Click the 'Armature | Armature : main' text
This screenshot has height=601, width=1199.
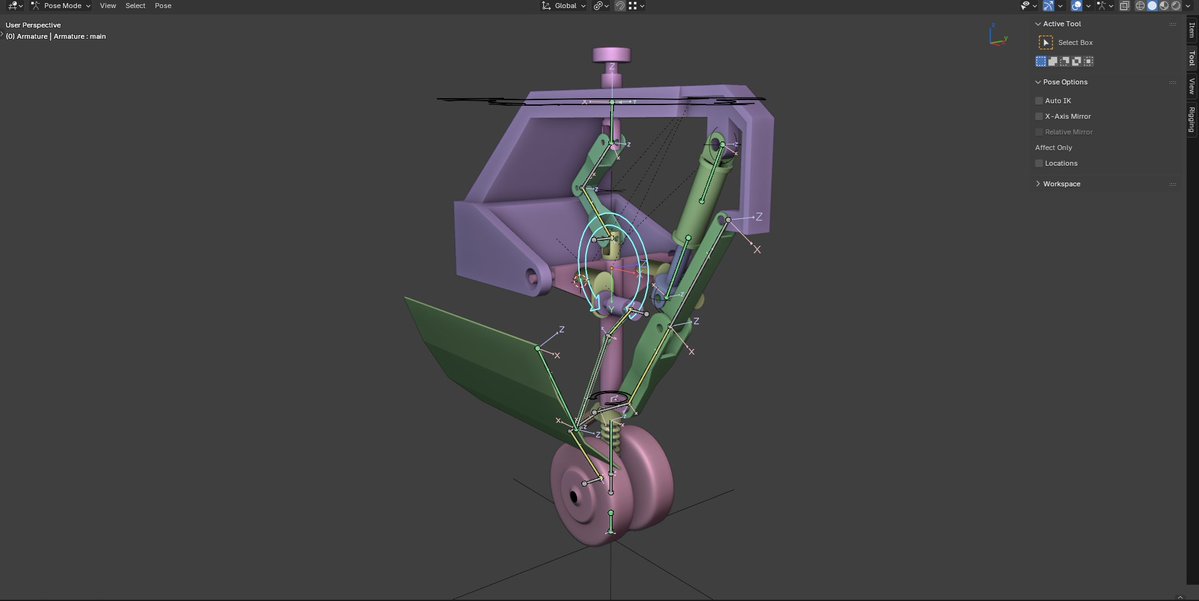[61, 36]
